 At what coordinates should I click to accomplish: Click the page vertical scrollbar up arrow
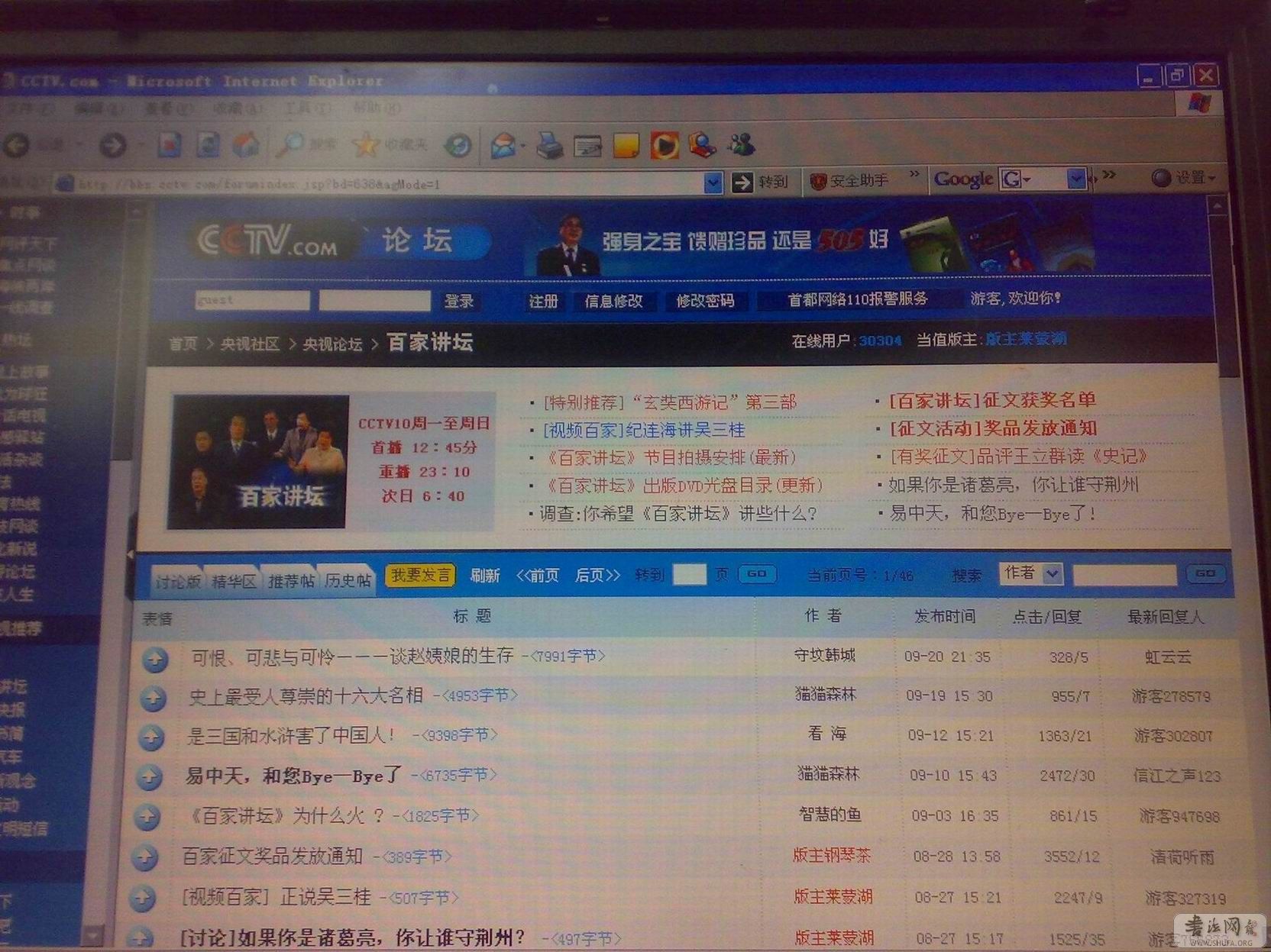pyautogui.click(x=1218, y=205)
